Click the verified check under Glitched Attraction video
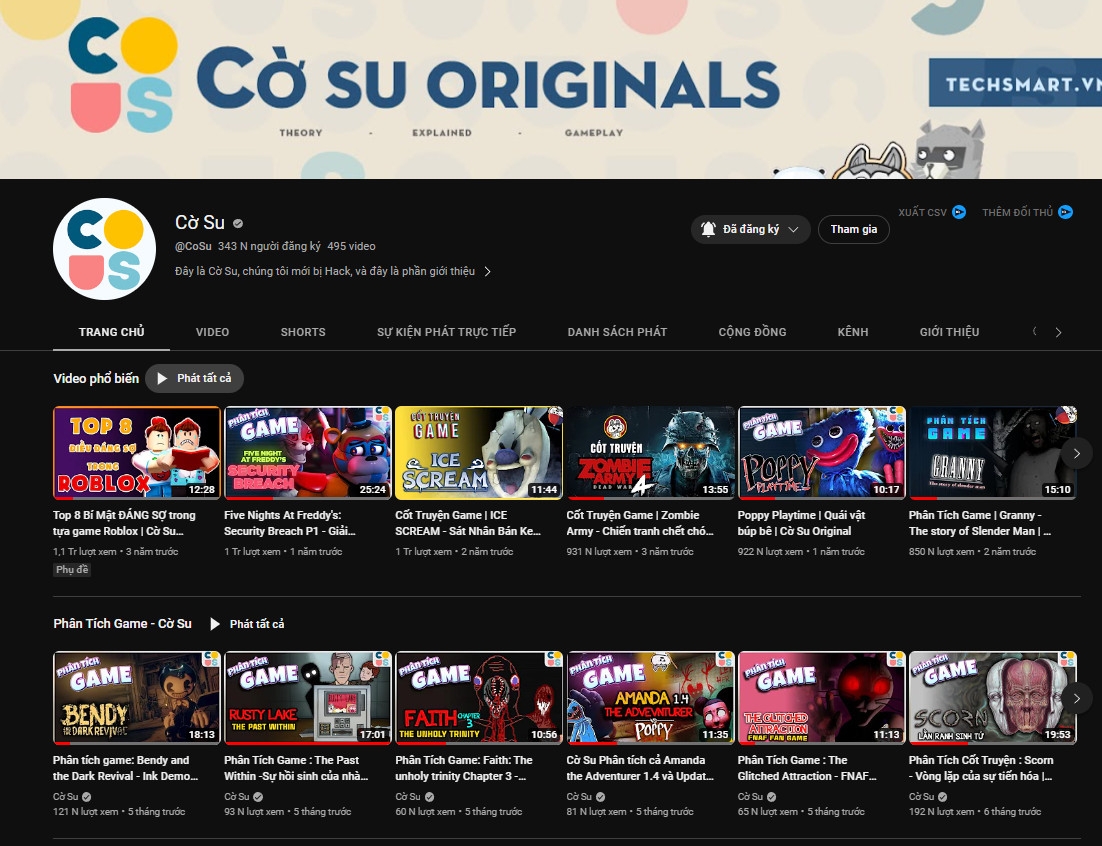 coord(772,797)
